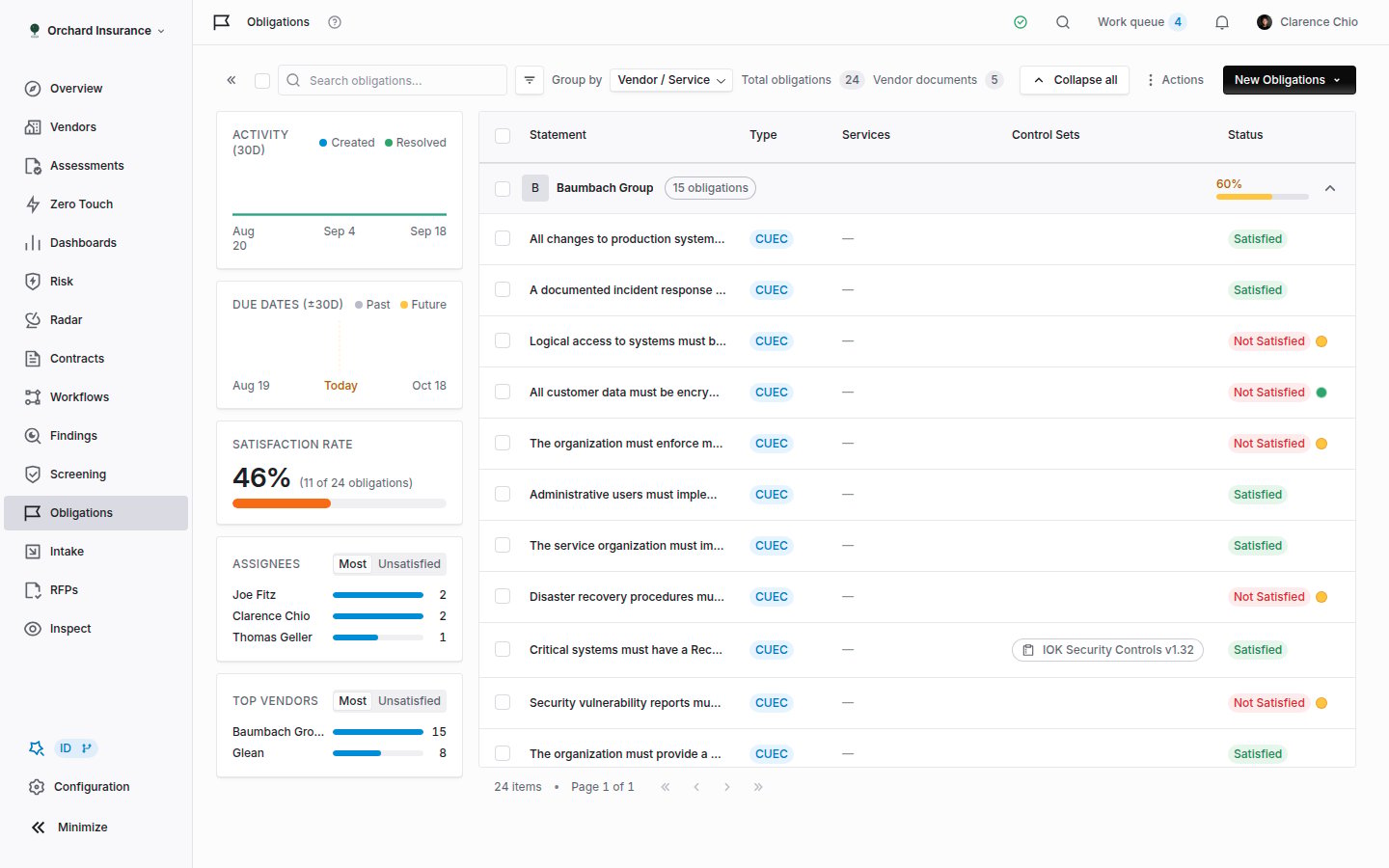Image resolution: width=1389 pixels, height=868 pixels.
Task: Open Dashboards in the sidebar
Action: tap(95, 243)
